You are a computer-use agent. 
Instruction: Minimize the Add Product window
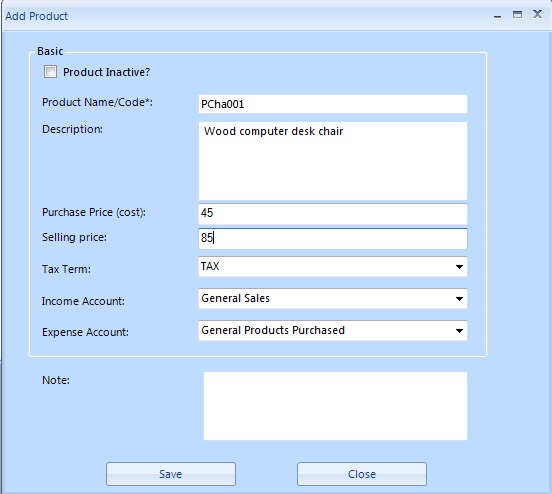tap(497, 15)
